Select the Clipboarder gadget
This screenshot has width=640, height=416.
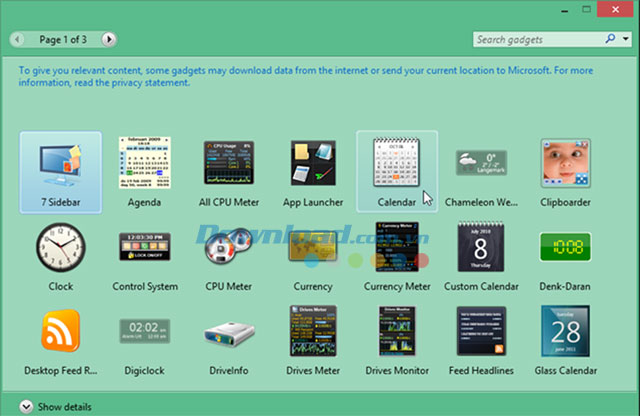point(565,172)
